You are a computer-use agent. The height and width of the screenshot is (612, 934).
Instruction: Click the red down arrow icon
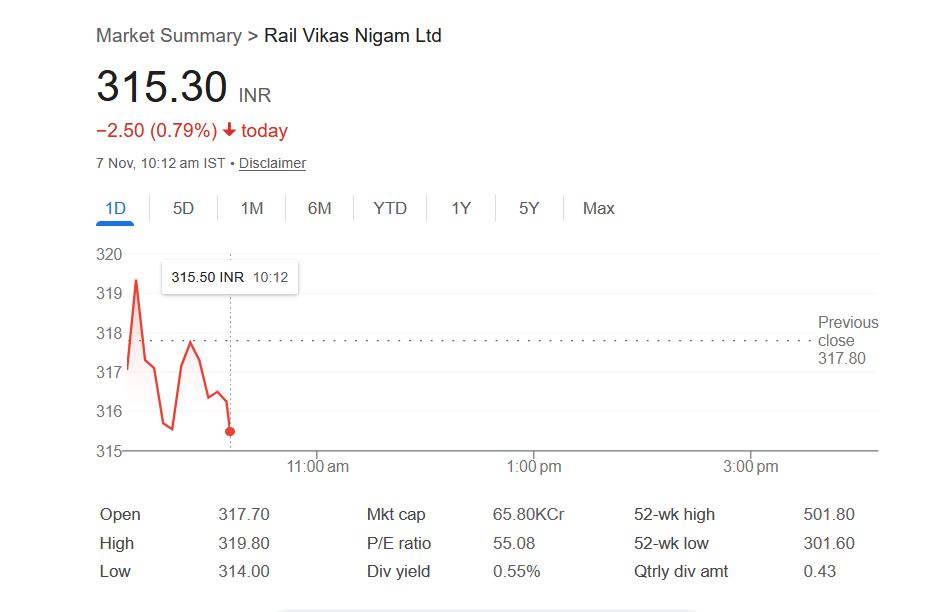[x=229, y=131]
